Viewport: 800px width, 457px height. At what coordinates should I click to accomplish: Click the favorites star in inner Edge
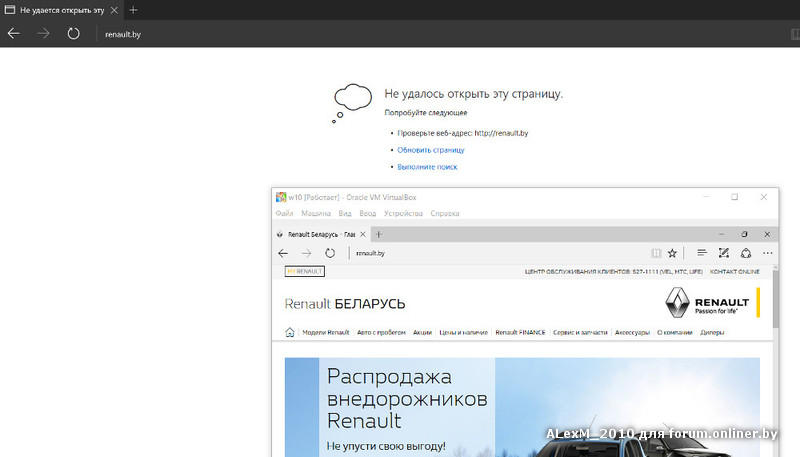point(672,253)
